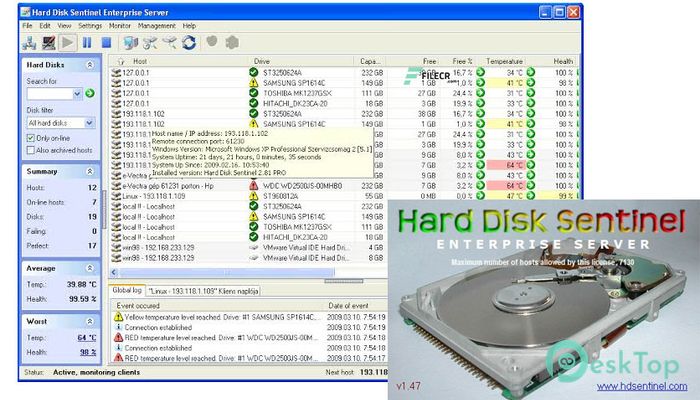Switch to the Linux - 193.118.1.109 log tab
This screenshot has width=700, height=400.
203,291
